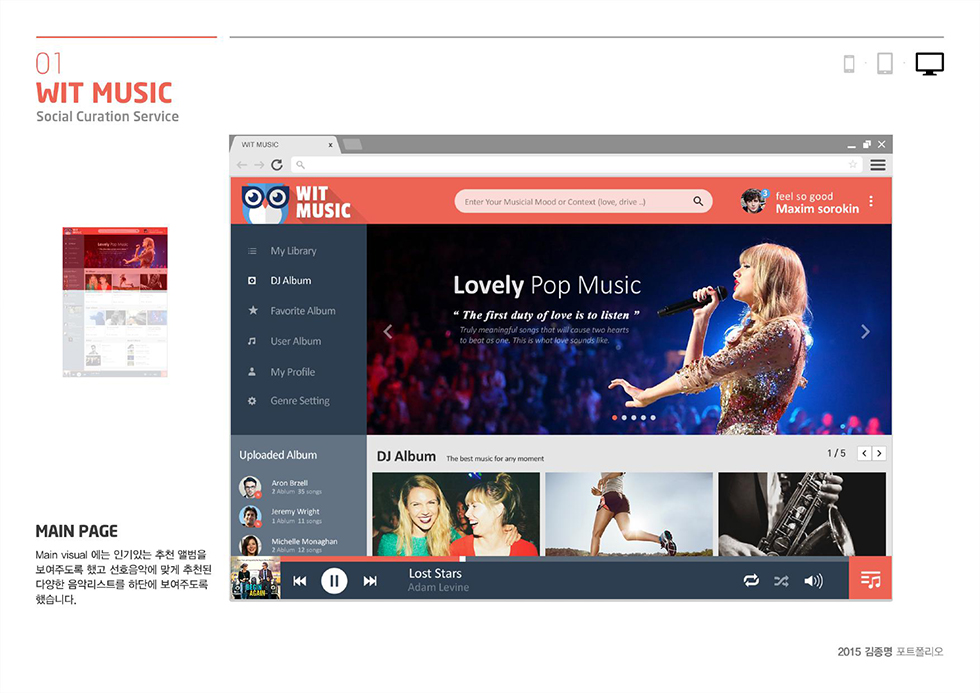Image resolution: width=980 pixels, height=693 pixels.
Task: Open the three-dot menu beside Maxim sorokin
Action: (871, 201)
